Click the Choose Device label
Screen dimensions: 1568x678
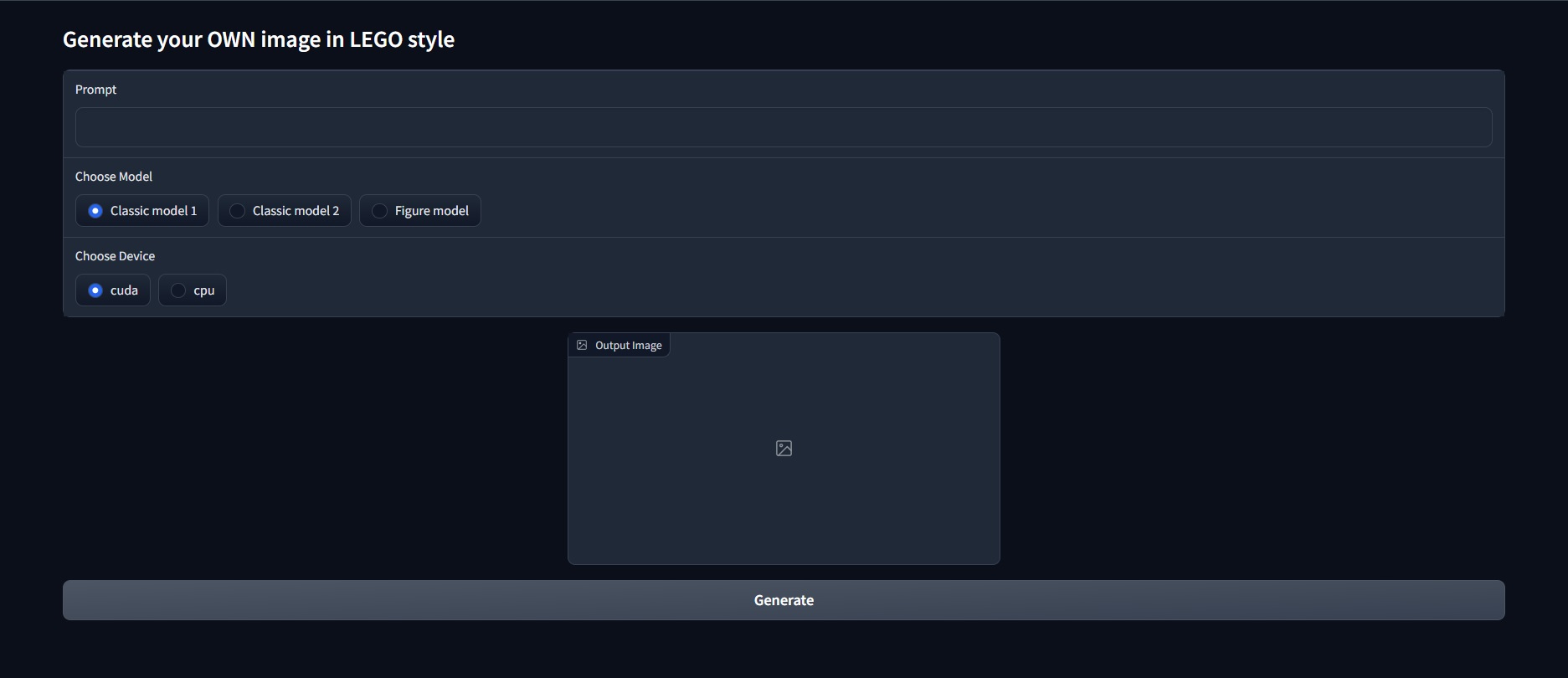pyautogui.click(x=115, y=256)
